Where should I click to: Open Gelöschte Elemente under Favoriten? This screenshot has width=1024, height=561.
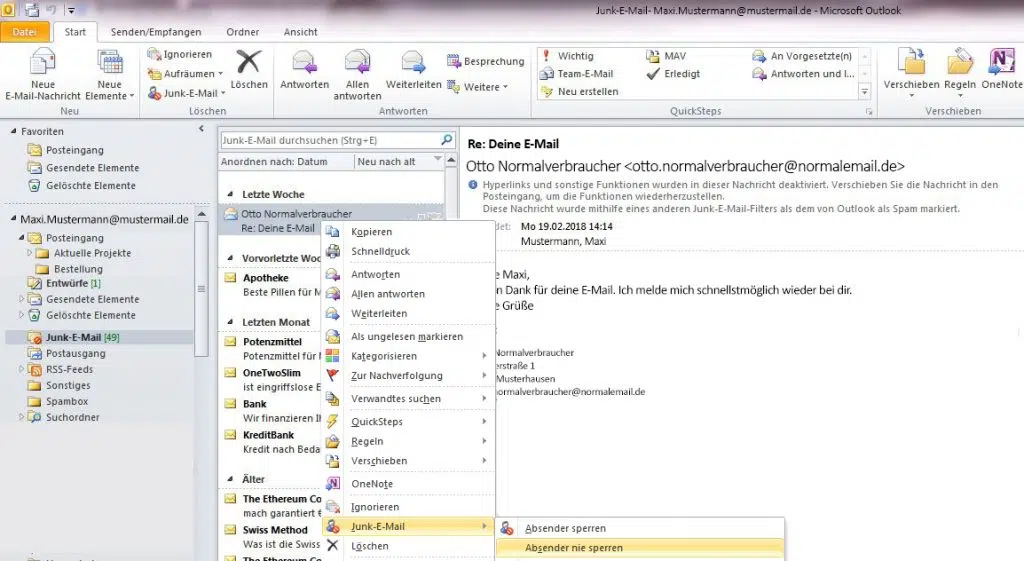[x=91, y=185]
